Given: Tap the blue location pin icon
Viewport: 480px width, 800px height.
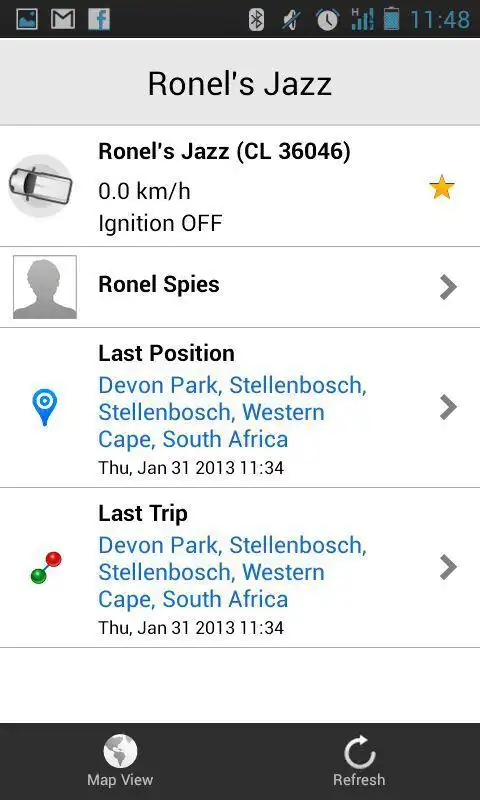Looking at the screenshot, I should [44, 407].
